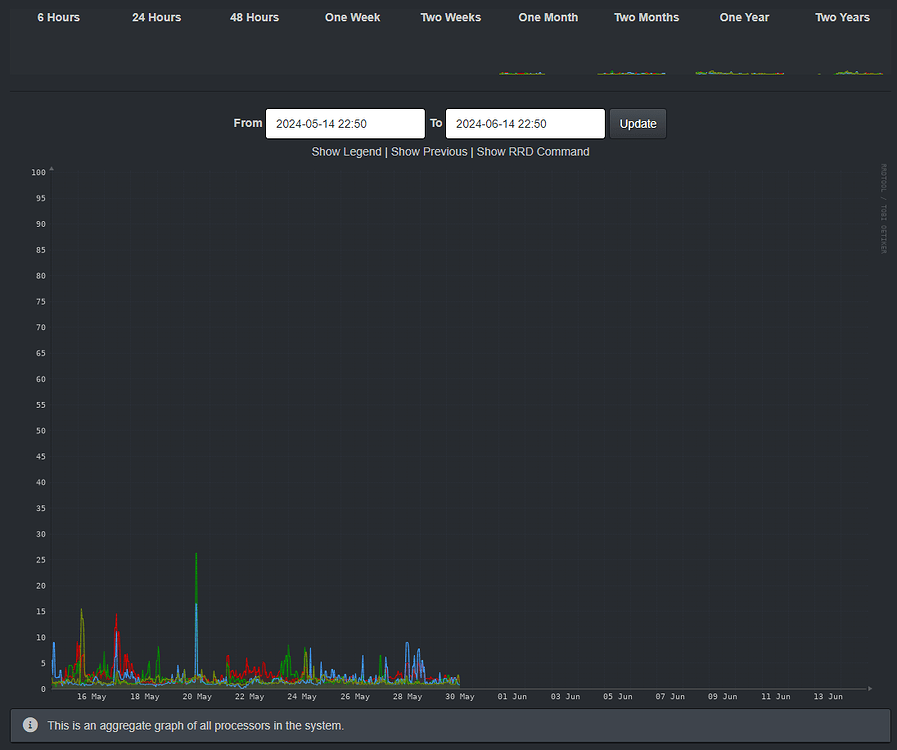This screenshot has width=897, height=750.
Task: Select the Two Weeks time range
Action: [450, 17]
